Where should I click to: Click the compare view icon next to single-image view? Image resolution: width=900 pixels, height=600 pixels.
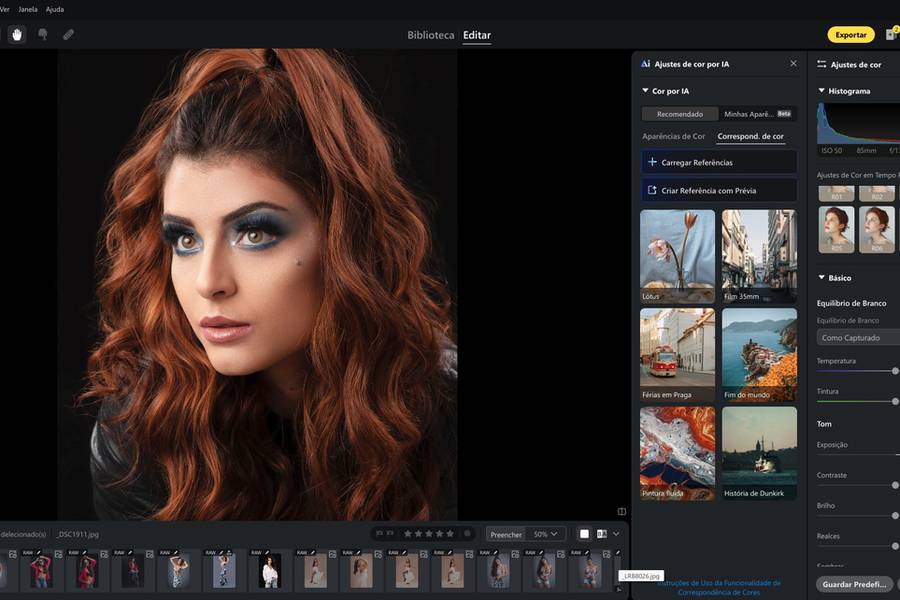[x=603, y=534]
